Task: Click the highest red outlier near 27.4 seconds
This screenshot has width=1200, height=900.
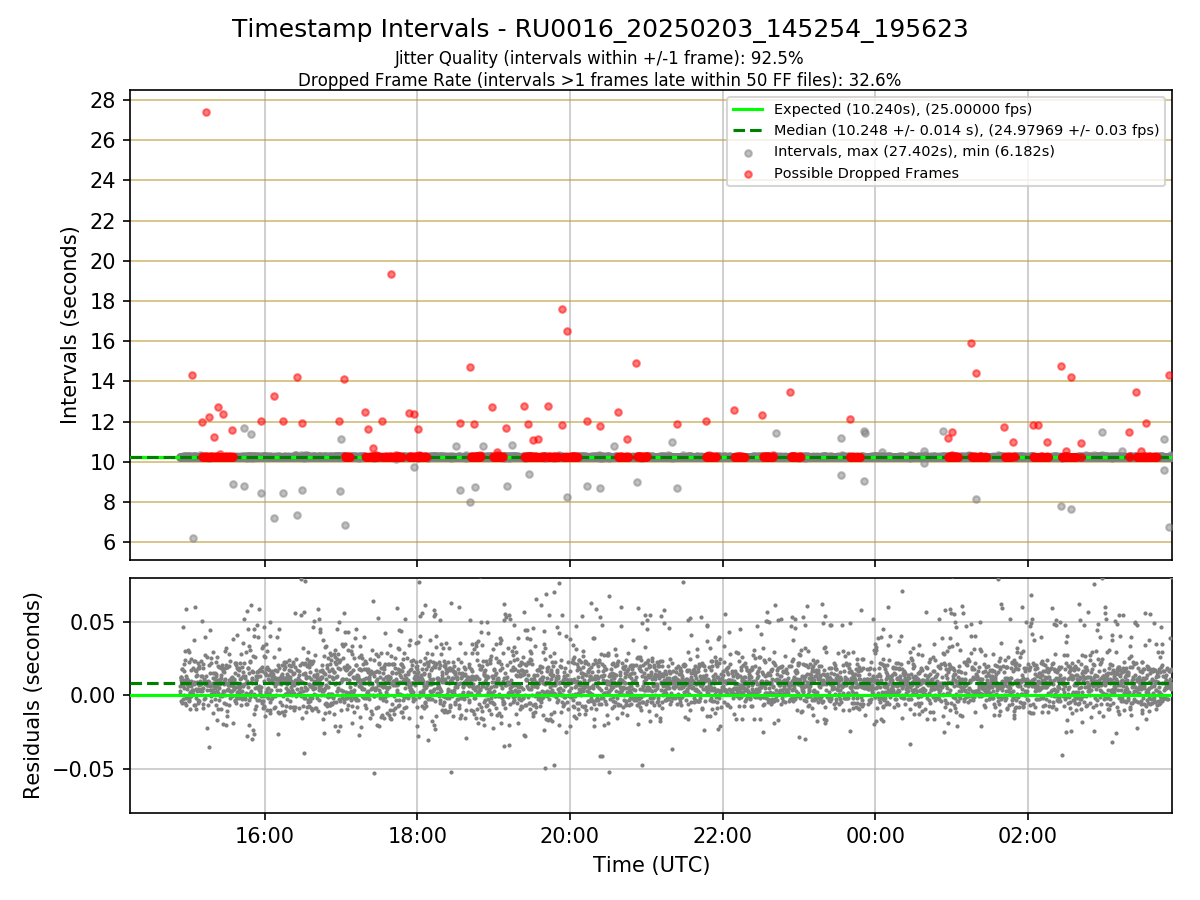Action: (206, 112)
